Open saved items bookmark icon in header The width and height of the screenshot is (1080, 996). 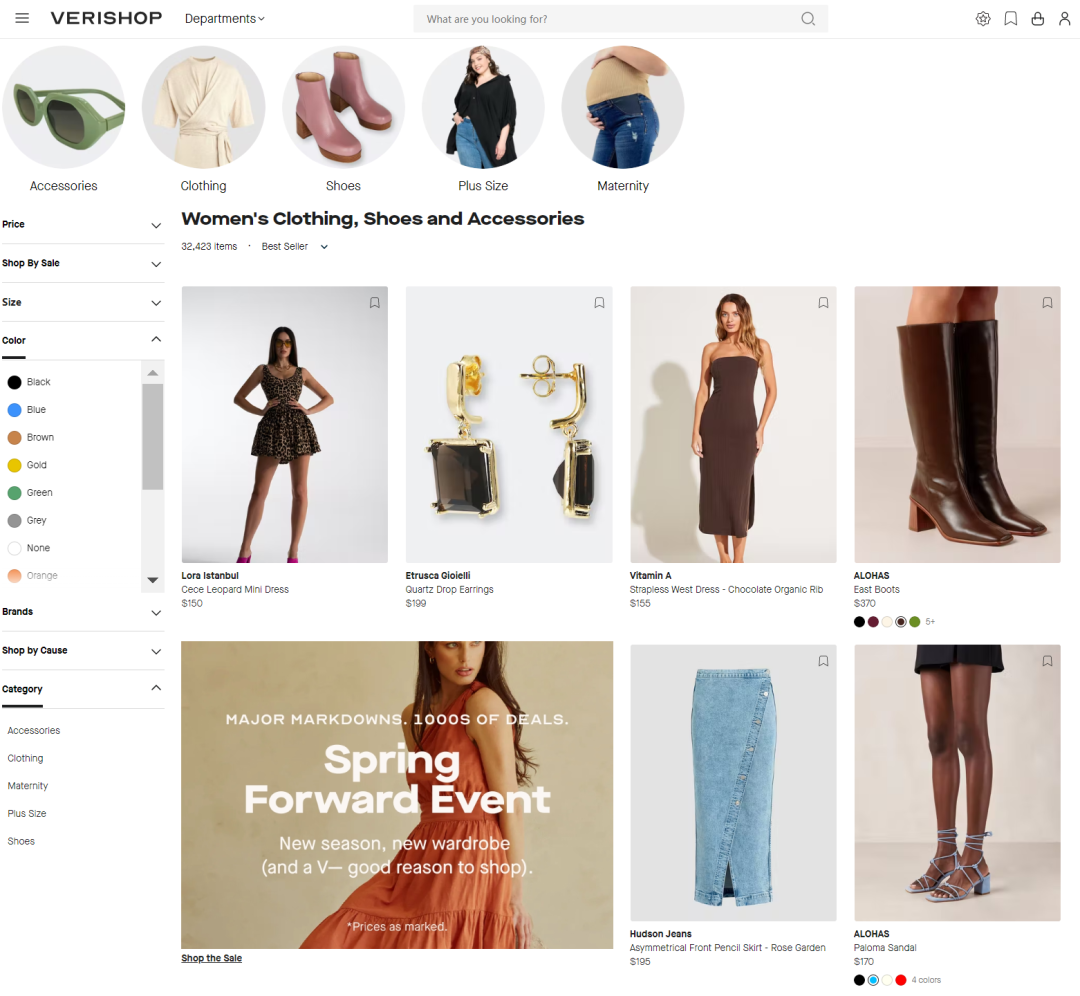pyautogui.click(x=1010, y=19)
